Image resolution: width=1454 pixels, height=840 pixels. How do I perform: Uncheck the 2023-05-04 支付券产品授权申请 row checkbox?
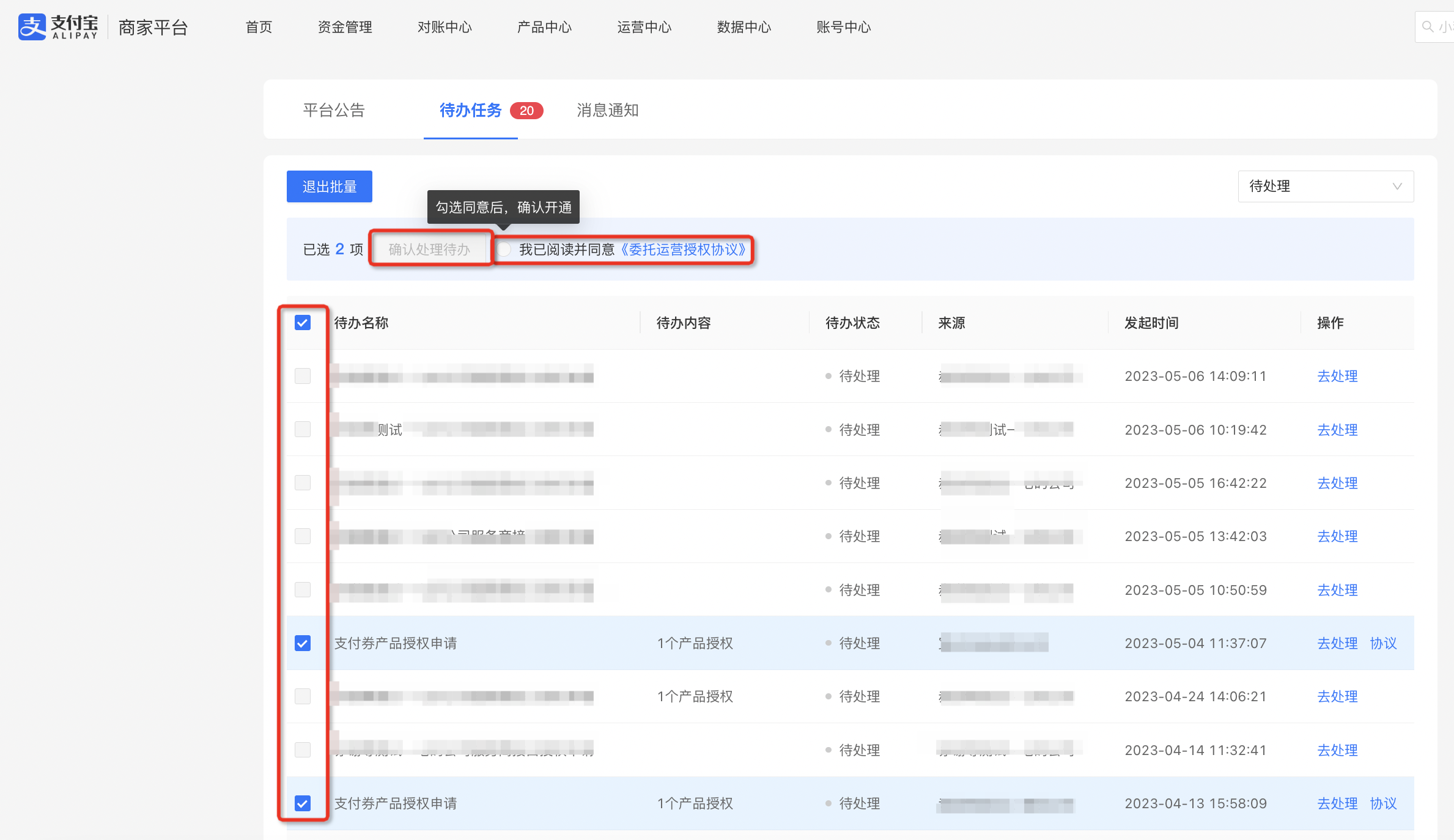point(303,643)
